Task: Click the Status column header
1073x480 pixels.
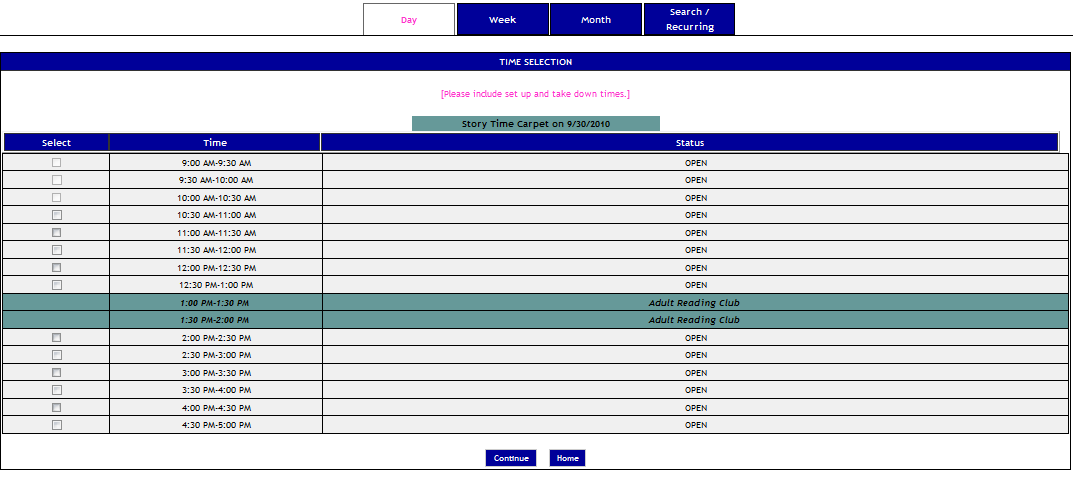Action: (690, 142)
